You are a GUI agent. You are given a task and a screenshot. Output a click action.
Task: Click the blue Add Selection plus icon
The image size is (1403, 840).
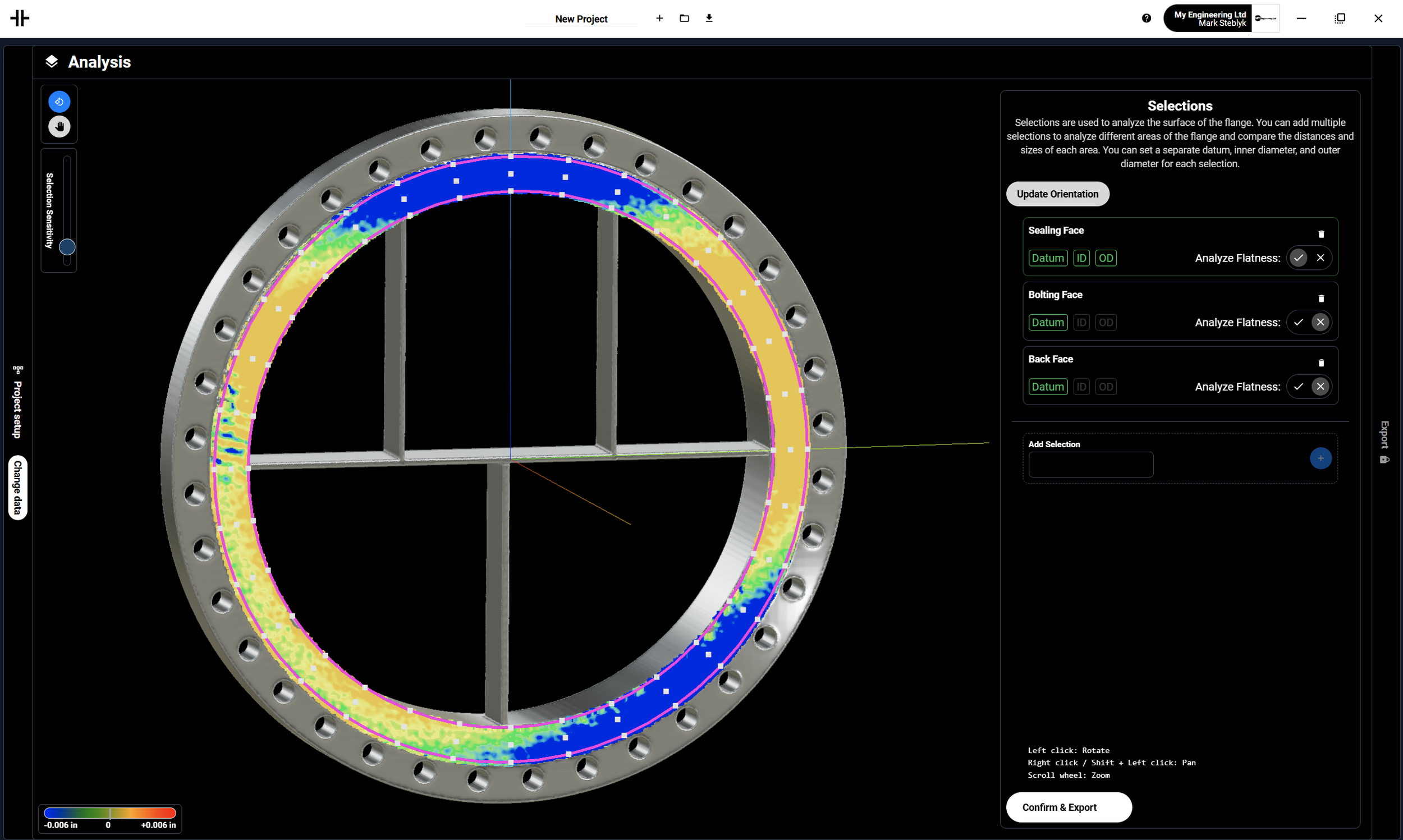[x=1320, y=458]
